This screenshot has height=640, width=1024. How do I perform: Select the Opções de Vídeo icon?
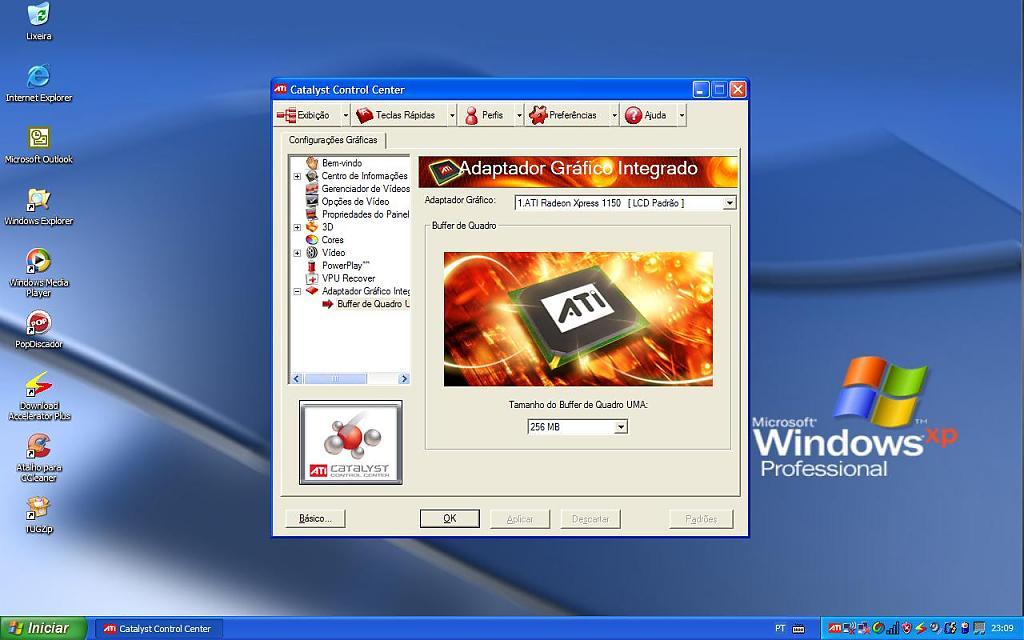[312, 201]
